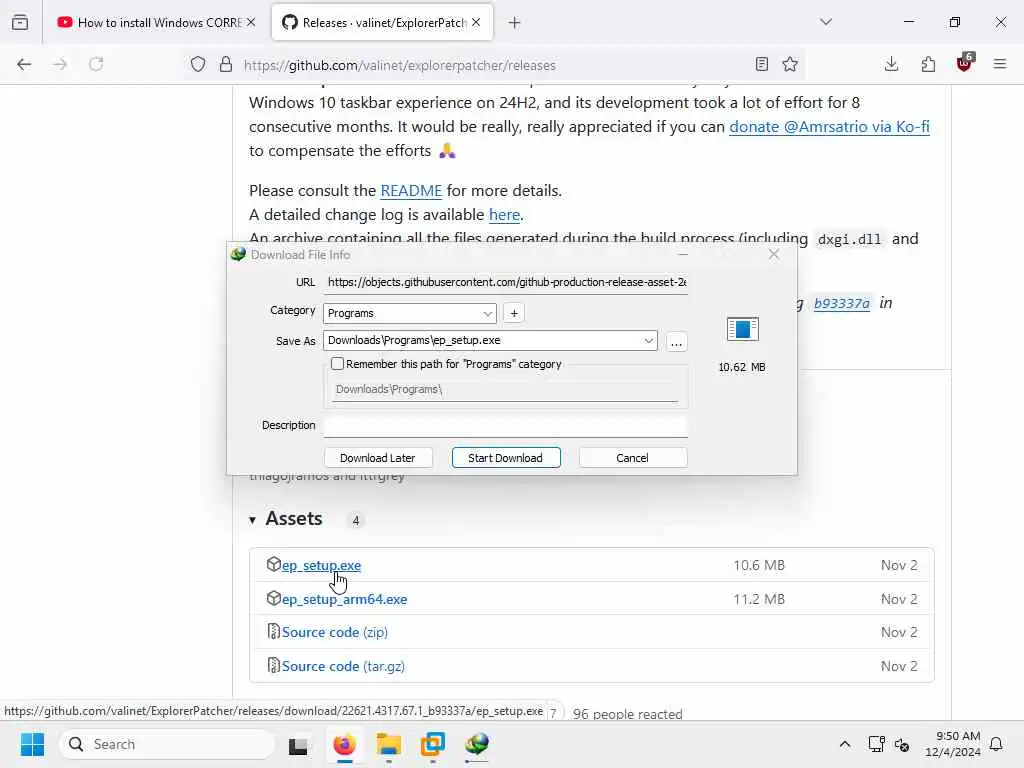Open the README link
Image resolution: width=1024 pixels, height=768 pixels.
(x=411, y=191)
